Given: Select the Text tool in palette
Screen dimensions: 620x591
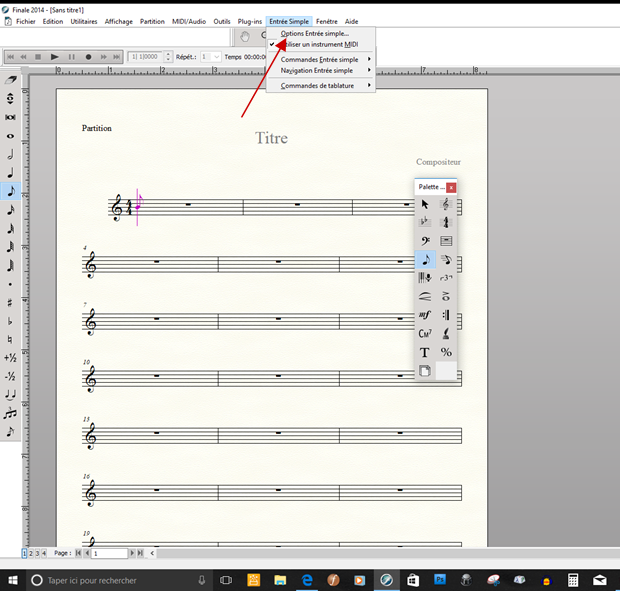Looking at the screenshot, I should (425, 352).
